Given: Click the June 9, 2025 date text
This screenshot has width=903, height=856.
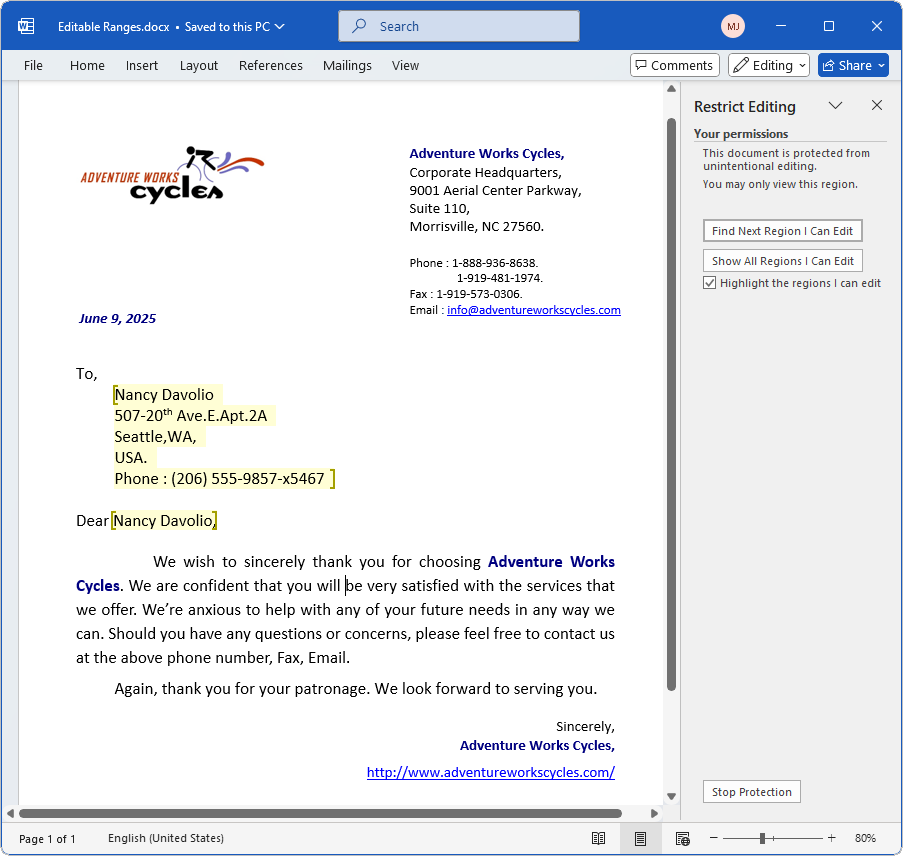Looking at the screenshot, I should 117,319.
